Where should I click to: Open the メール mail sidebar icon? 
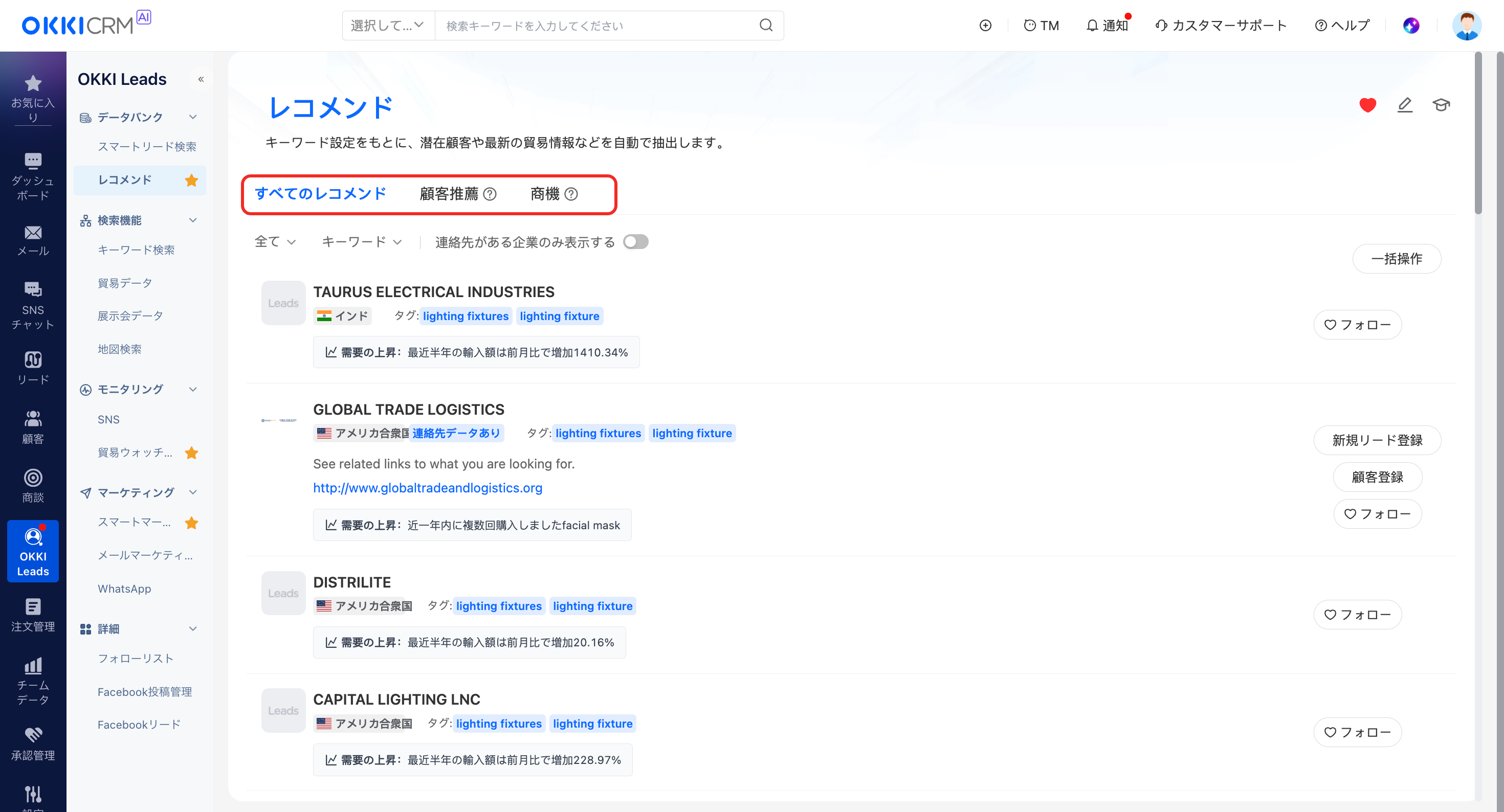[33, 241]
